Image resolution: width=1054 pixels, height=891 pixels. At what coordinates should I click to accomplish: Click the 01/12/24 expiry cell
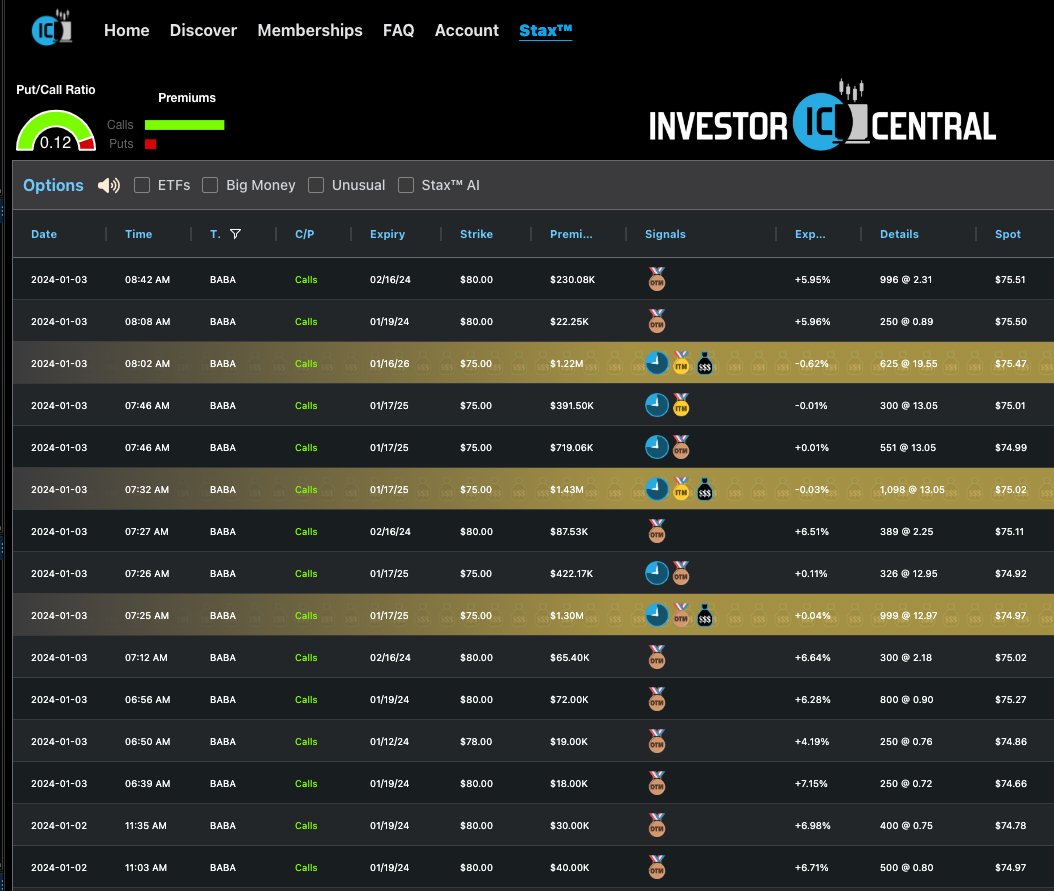[389, 742]
